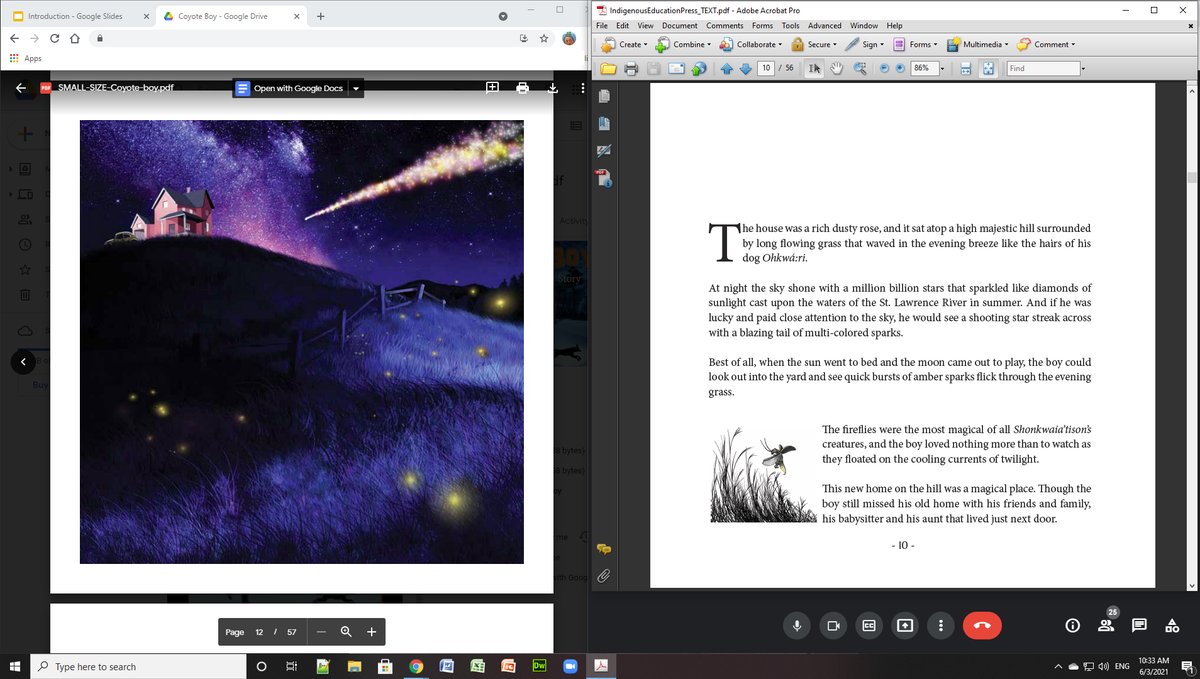Turn off the camera in Google Meet
This screenshot has width=1200, height=679.
point(833,625)
